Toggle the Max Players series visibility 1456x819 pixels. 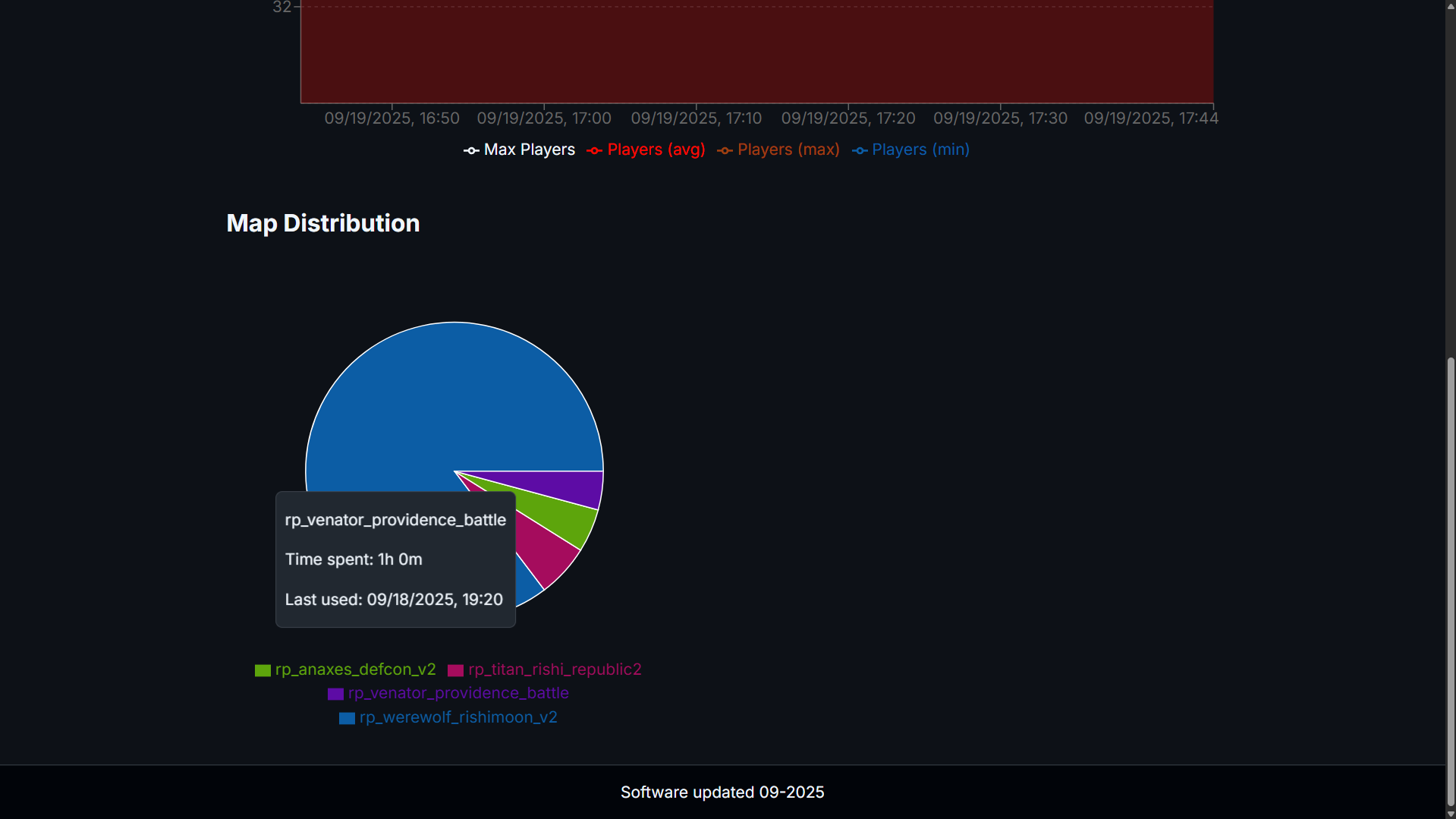tap(520, 150)
